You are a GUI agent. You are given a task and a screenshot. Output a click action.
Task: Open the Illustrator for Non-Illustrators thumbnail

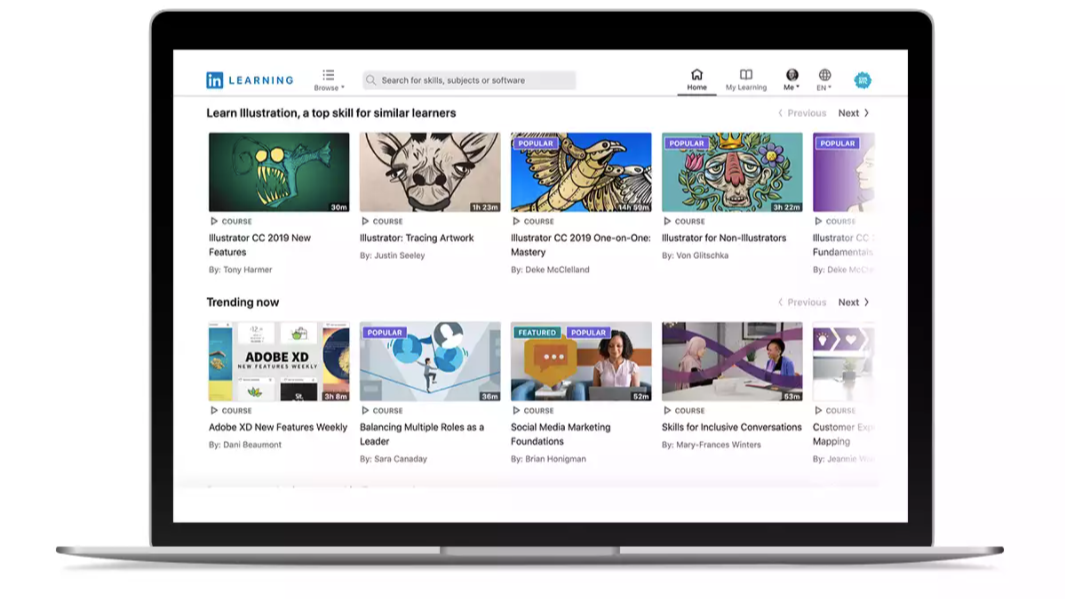(732, 172)
